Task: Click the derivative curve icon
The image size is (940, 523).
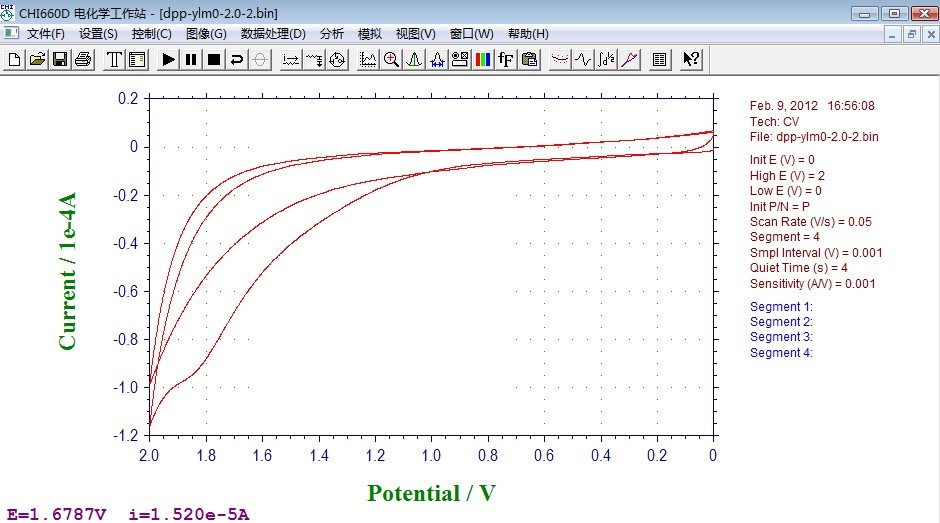Action: [583, 59]
